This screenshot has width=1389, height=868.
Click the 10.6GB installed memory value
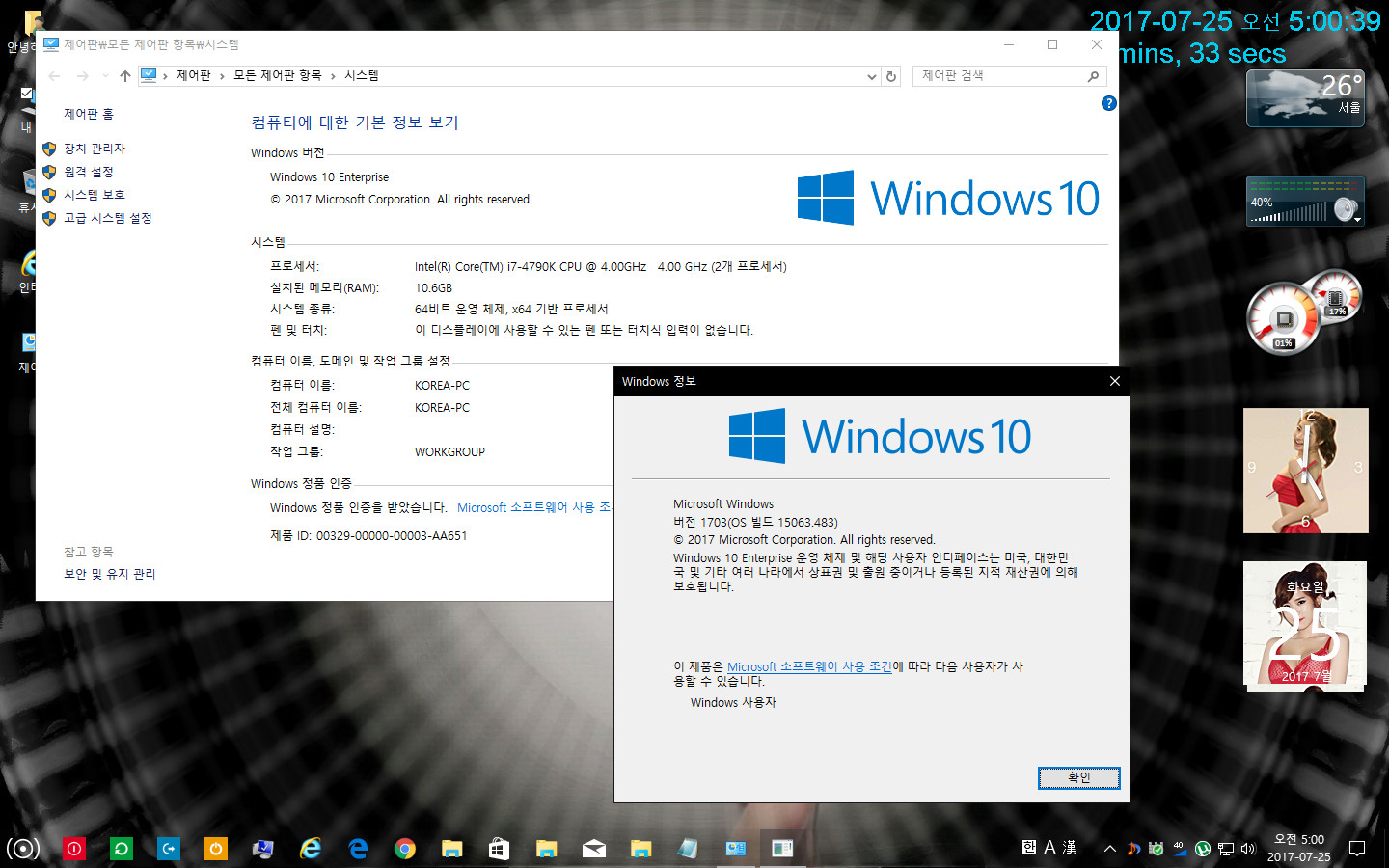pyautogui.click(x=433, y=288)
